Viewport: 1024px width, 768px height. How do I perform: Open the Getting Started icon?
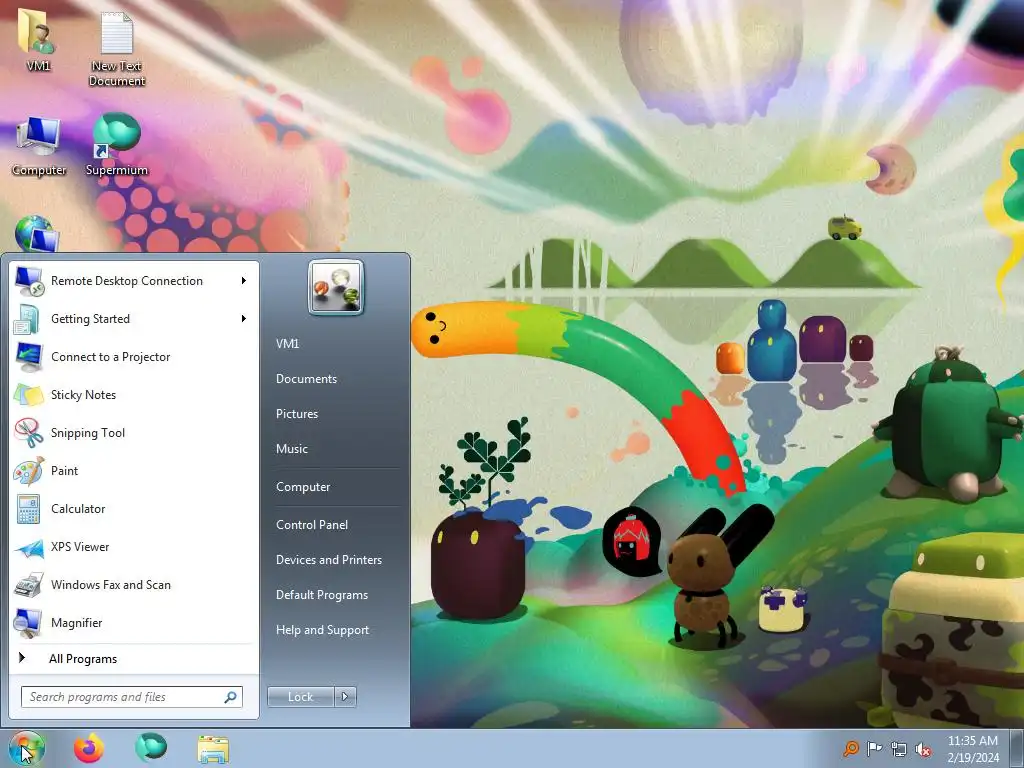coord(29,319)
